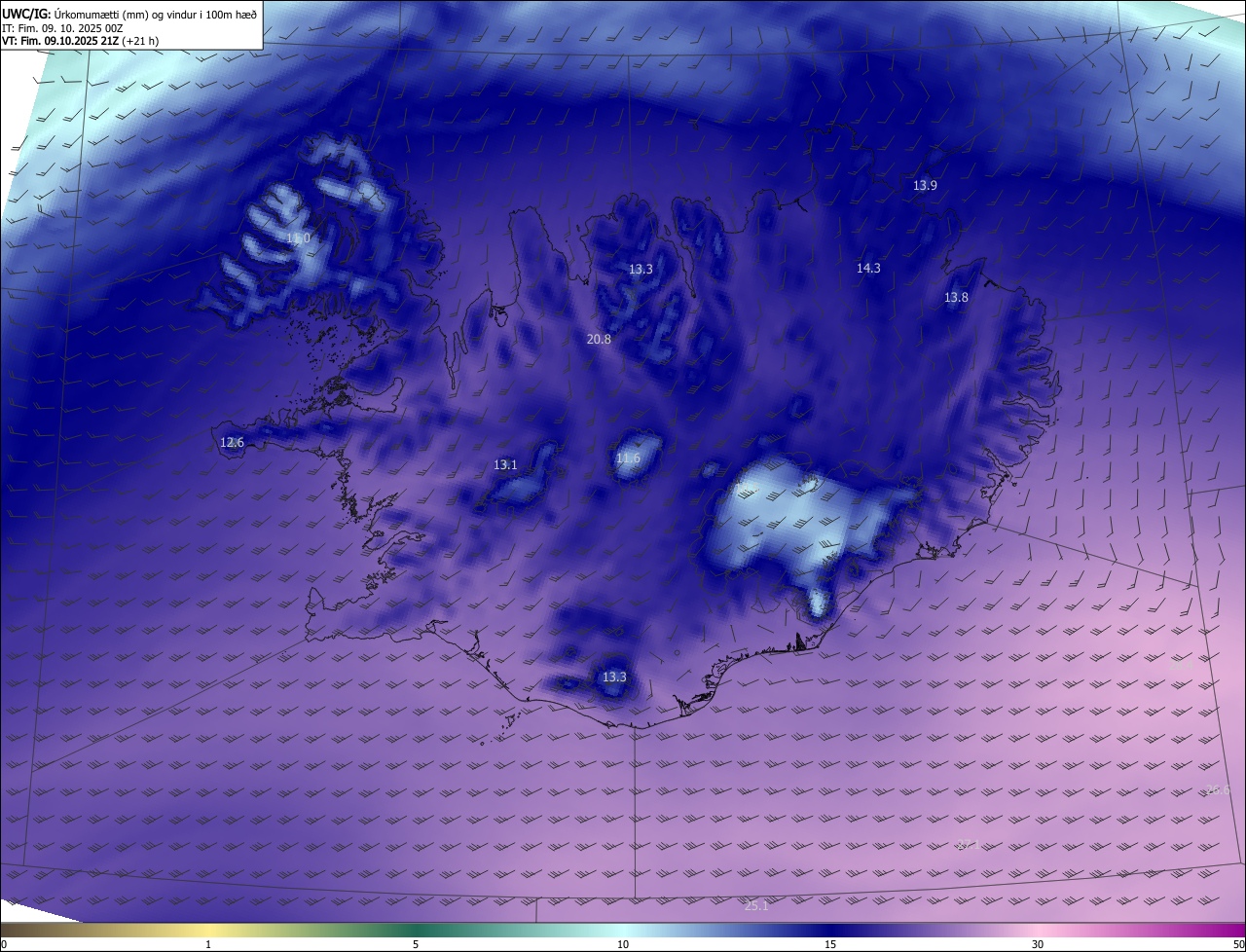The width and height of the screenshot is (1246, 952).
Task: Click the 15 tick on the color scale
Action: 830,944
